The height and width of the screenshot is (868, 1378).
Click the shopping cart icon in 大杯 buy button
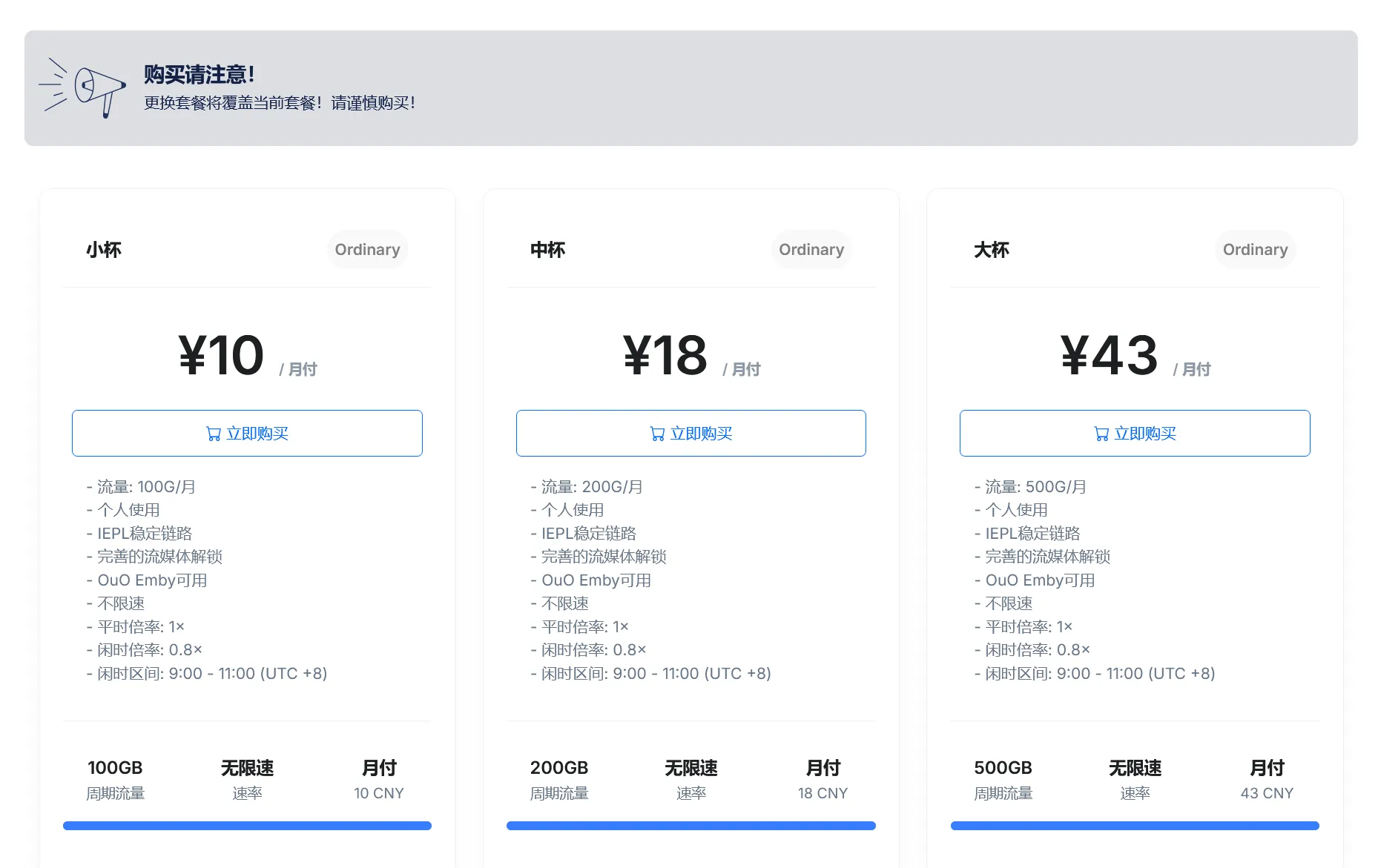(x=1101, y=434)
